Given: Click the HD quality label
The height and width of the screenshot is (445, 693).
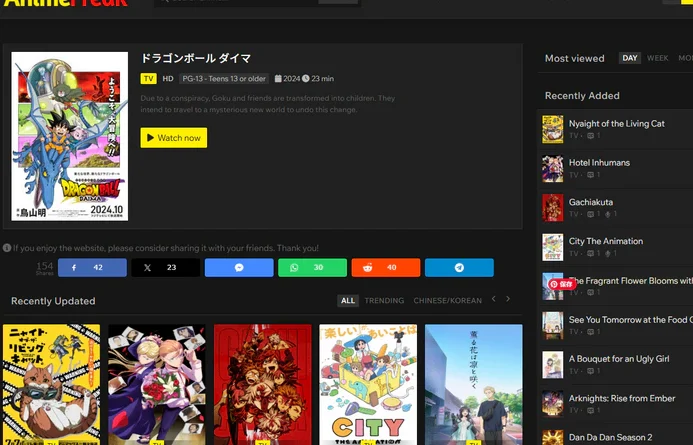Looking at the screenshot, I should [x=168, y=79].
